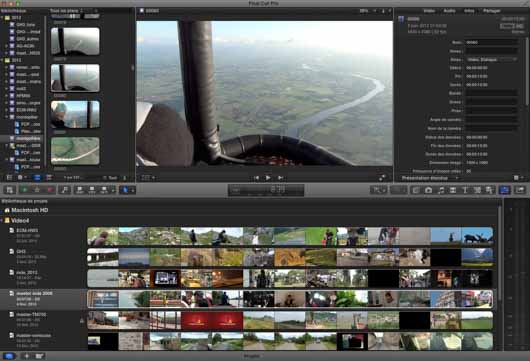Screen dimensions: 530x361
Task: Collapse the upper 2012 library folder
Action: point(2,18)
